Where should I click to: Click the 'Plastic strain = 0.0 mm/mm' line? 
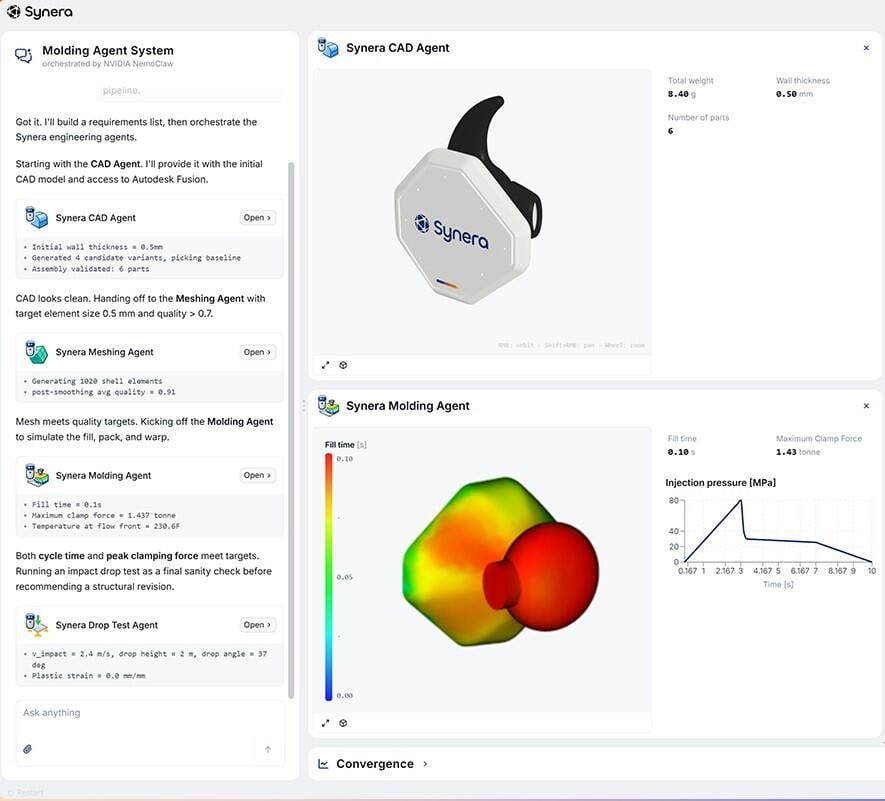point(88,676)
